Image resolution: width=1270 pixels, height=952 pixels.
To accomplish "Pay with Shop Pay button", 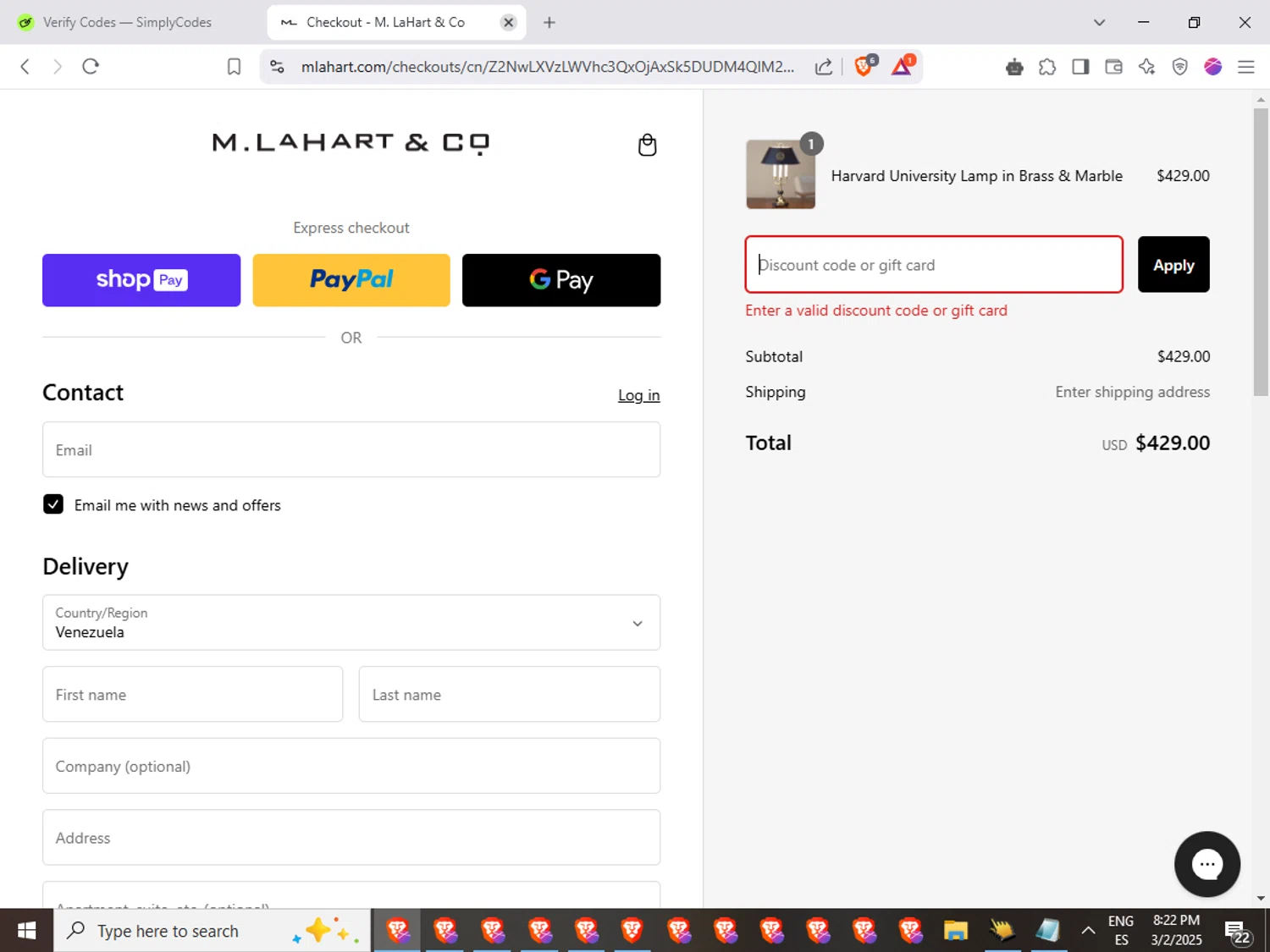I will [141, 280].
